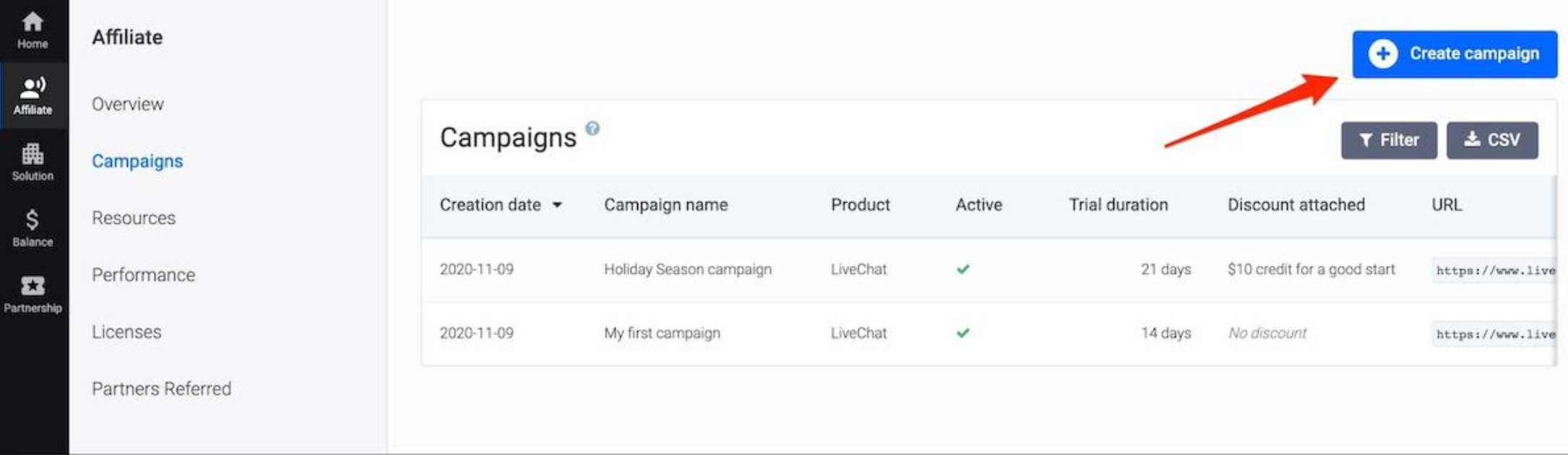Switch to the Overview section

point(127,103)
